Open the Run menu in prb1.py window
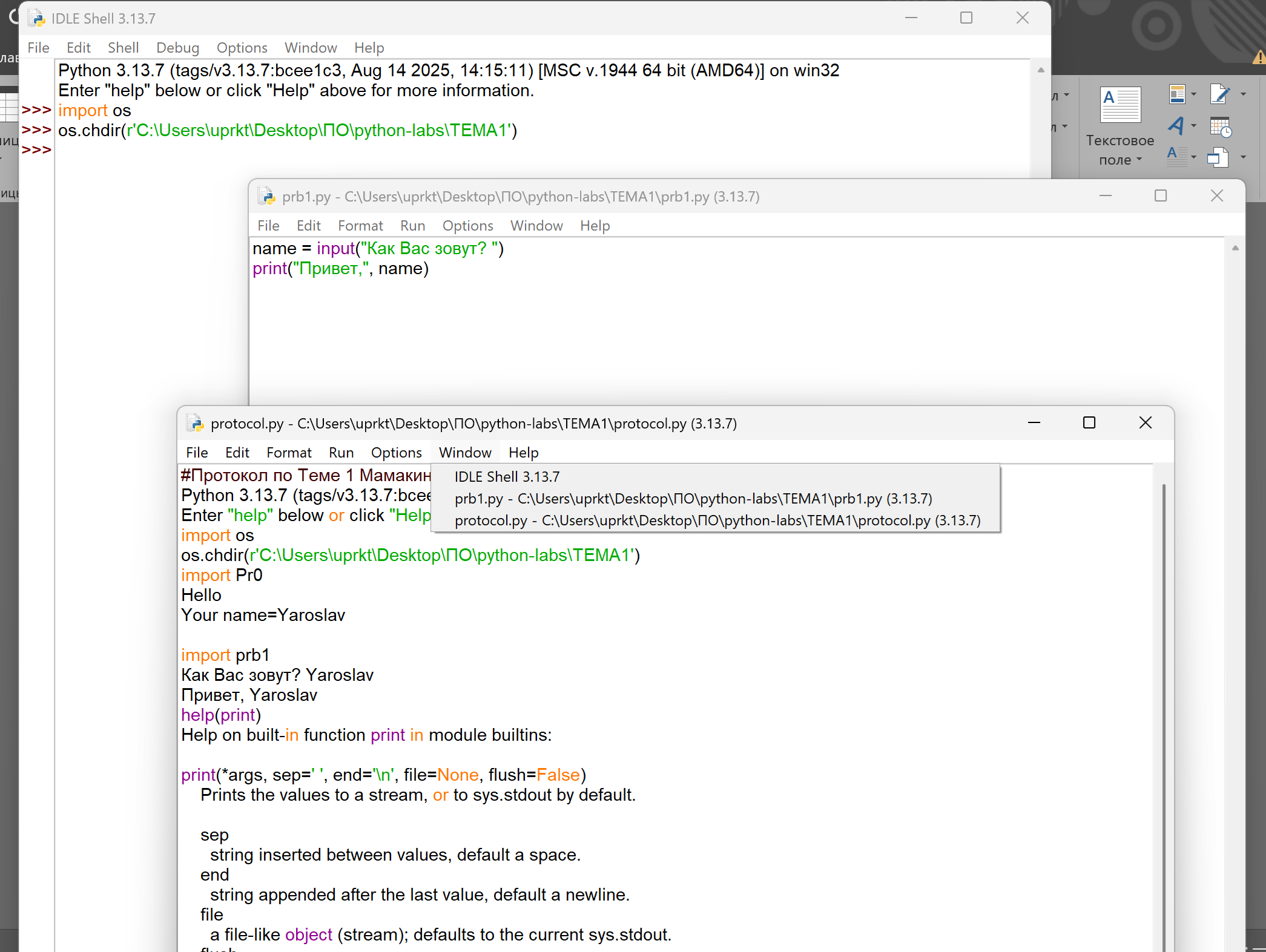Image resolution: width=1266 pixels, height=952 pixels. click(412, 226)
